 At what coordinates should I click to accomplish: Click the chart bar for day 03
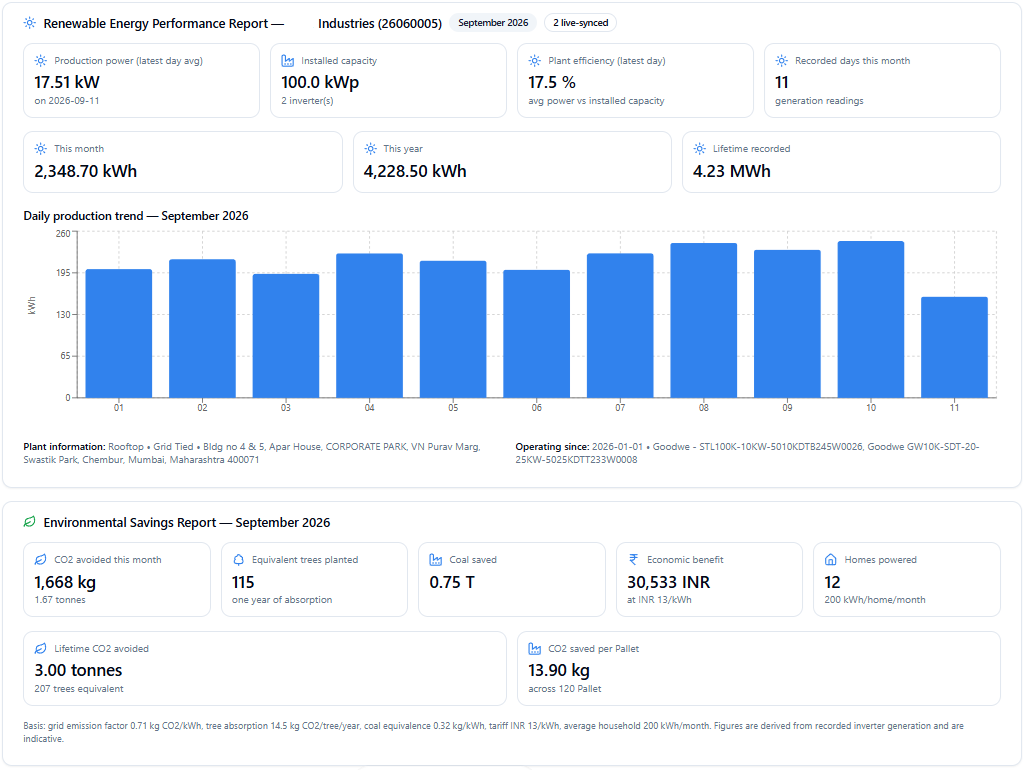pyautogui.click(x=286, y=336)
